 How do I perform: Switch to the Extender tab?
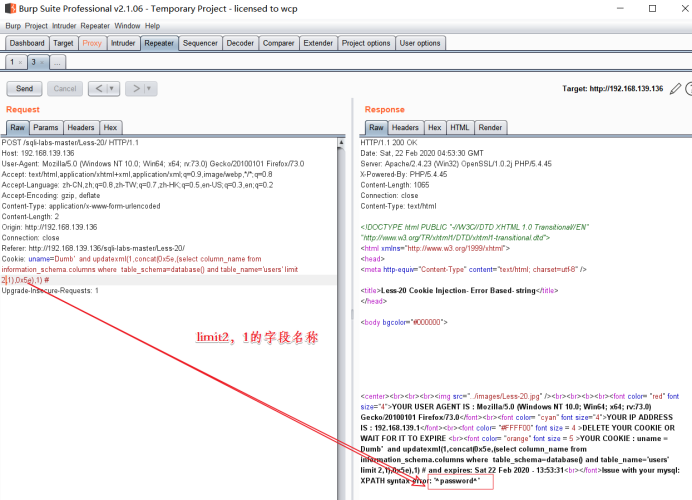[318, 43]
